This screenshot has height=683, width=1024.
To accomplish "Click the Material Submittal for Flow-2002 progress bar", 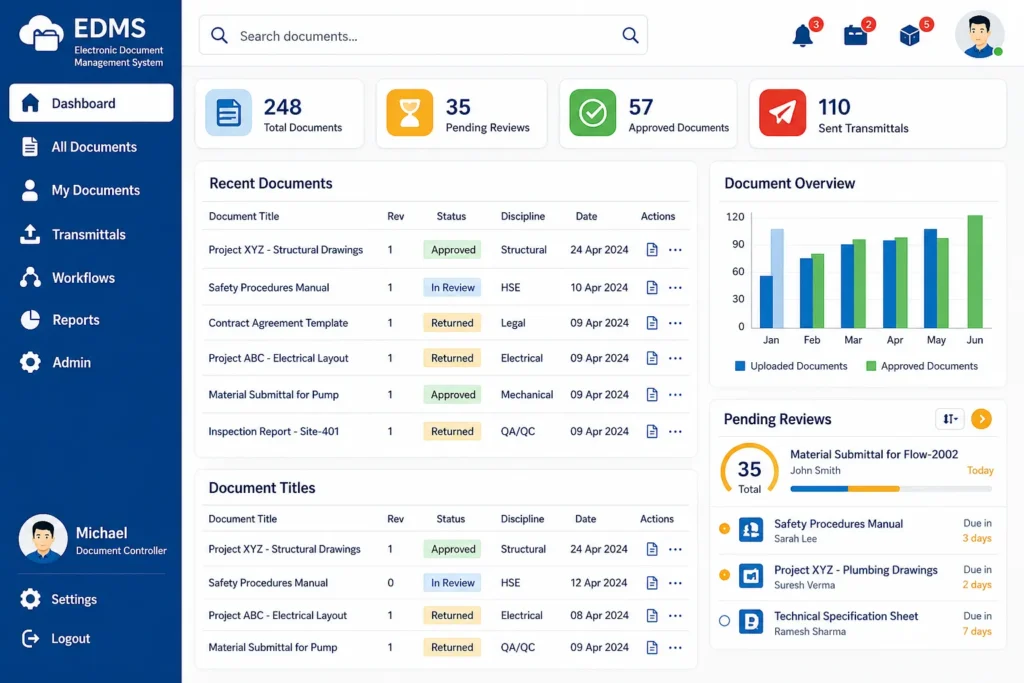I will click(891, 488).
